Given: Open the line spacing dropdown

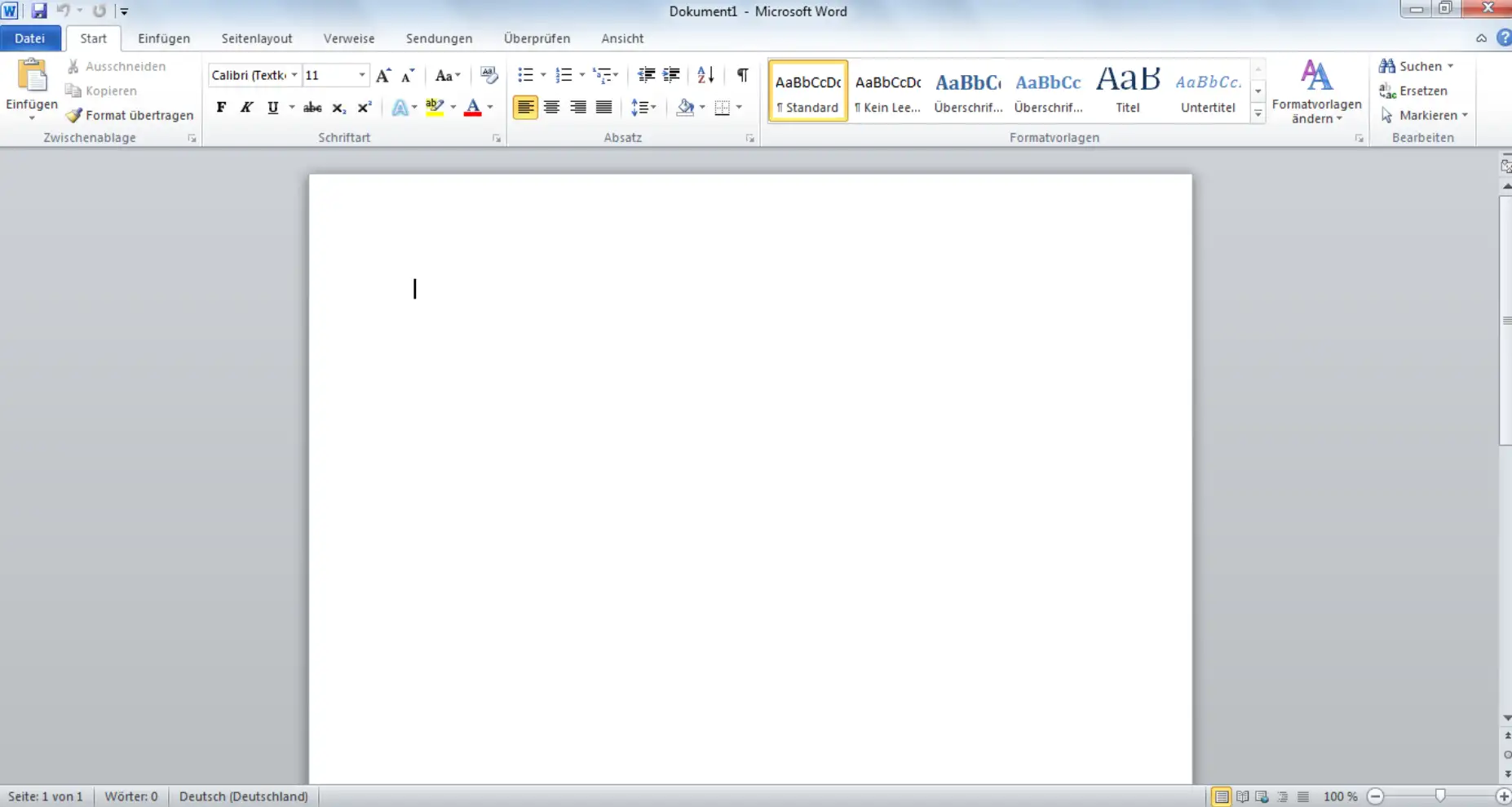Looking at the screenshot, I should coord(643,107).
